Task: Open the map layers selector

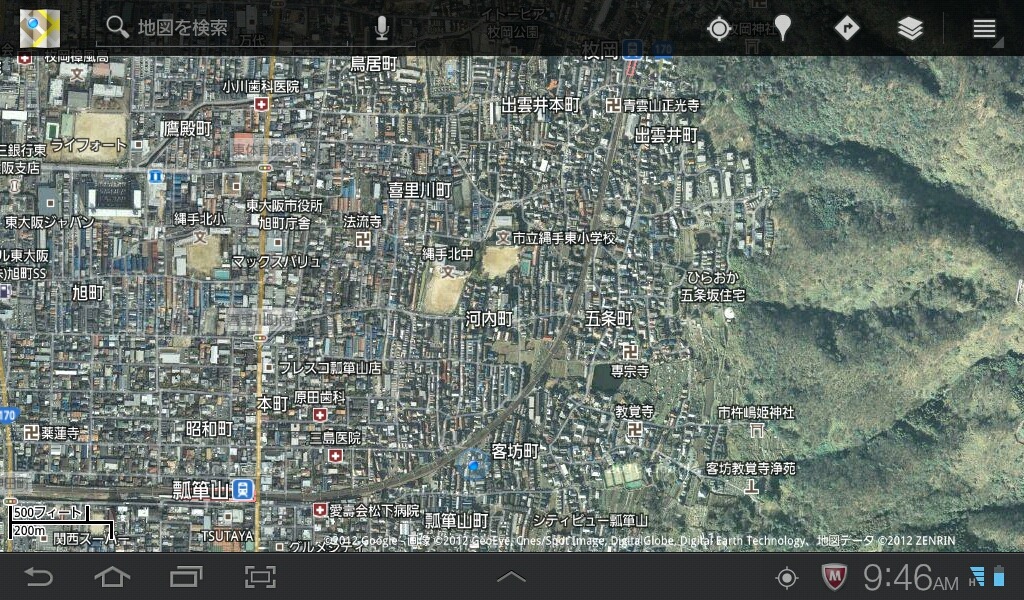Action: [x=910, y=28]
